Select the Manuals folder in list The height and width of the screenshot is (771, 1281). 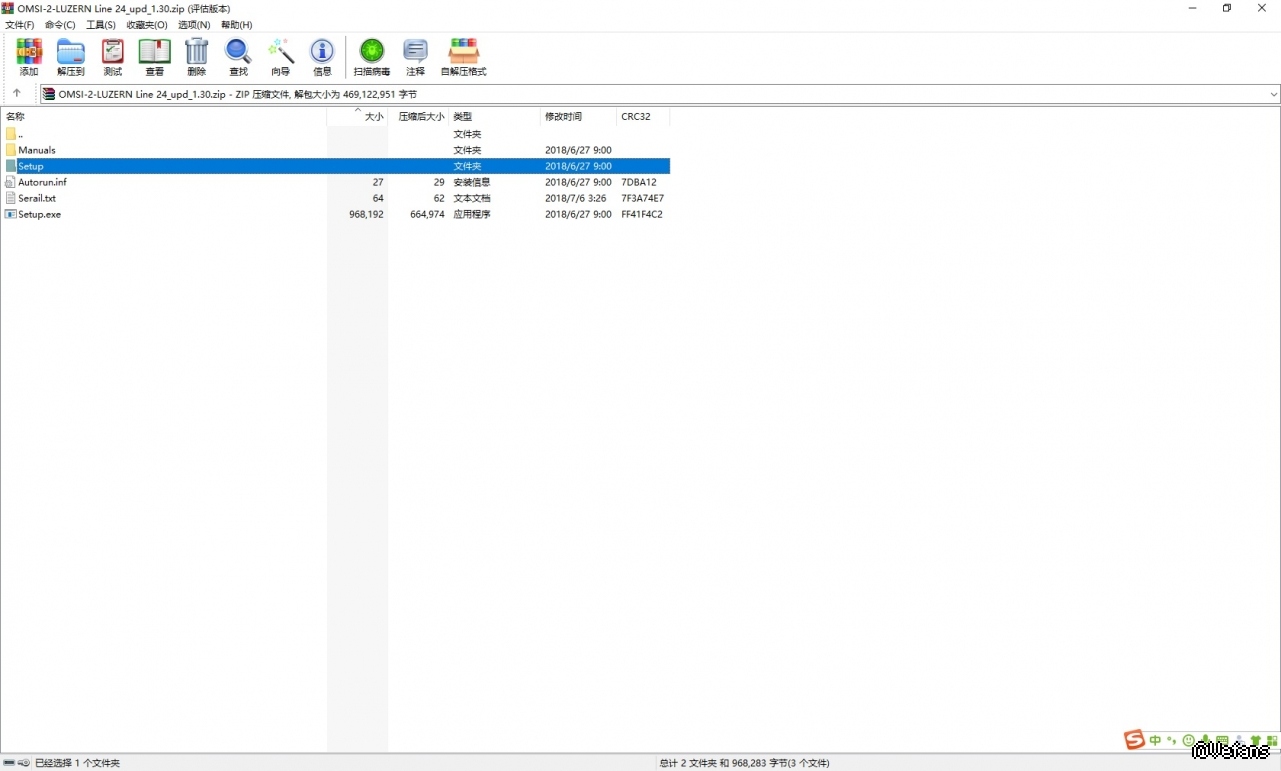click(x=37, y=150)
